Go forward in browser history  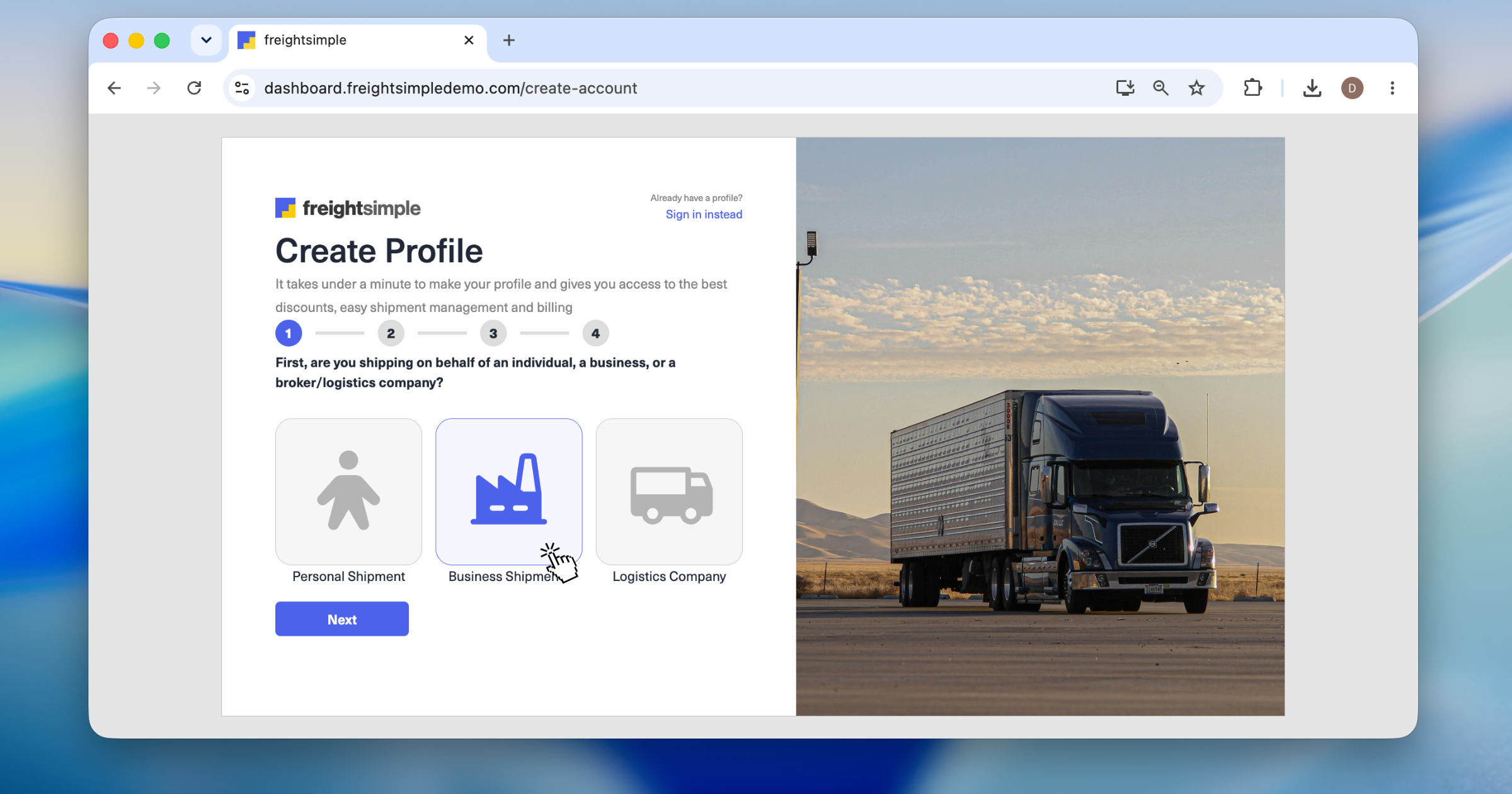154,88
